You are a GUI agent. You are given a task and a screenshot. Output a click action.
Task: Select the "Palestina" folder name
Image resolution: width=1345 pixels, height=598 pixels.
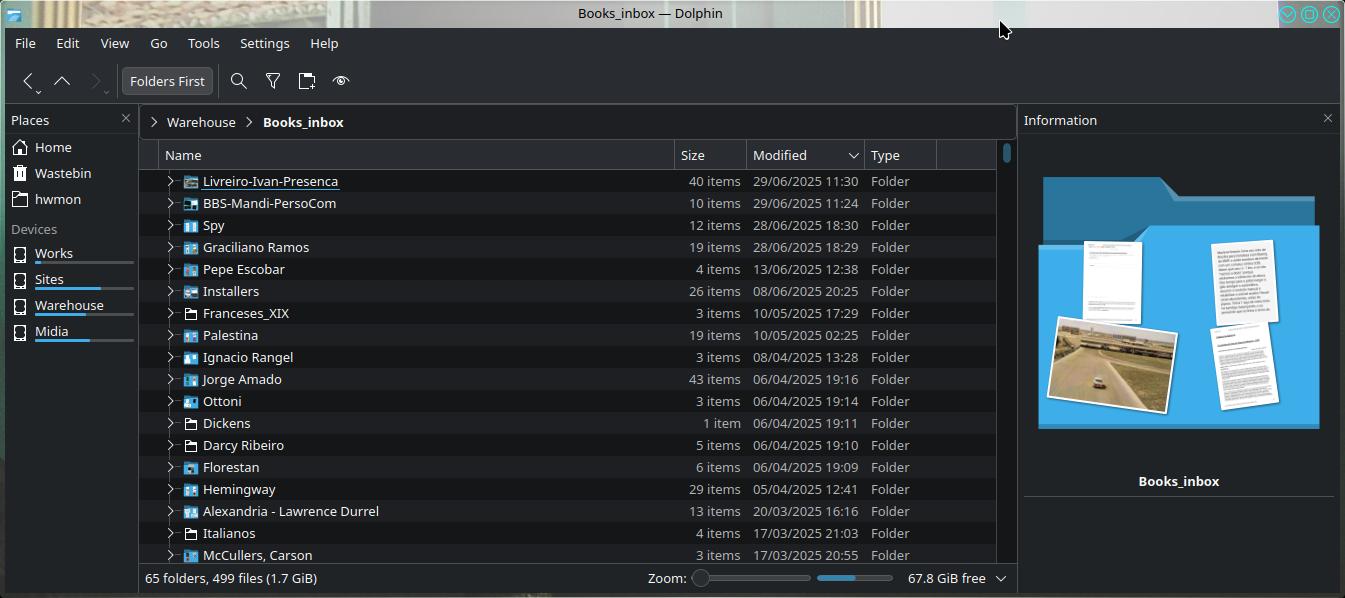click(230, 336)
